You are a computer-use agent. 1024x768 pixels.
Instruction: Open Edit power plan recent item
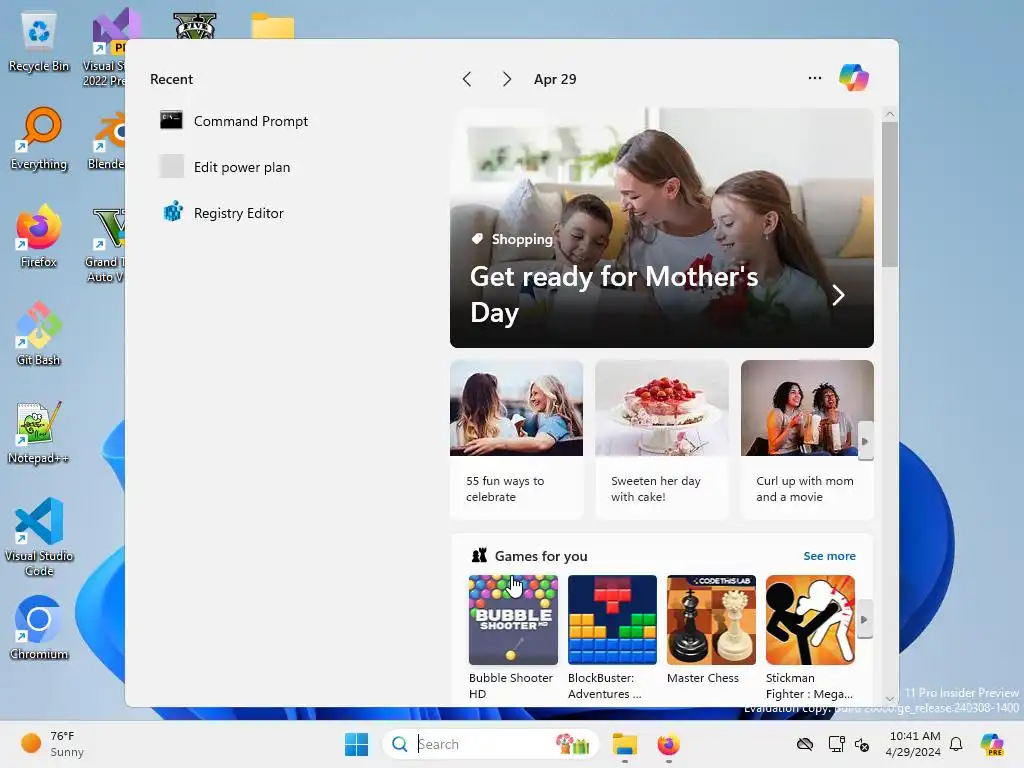tap(225, 167)
